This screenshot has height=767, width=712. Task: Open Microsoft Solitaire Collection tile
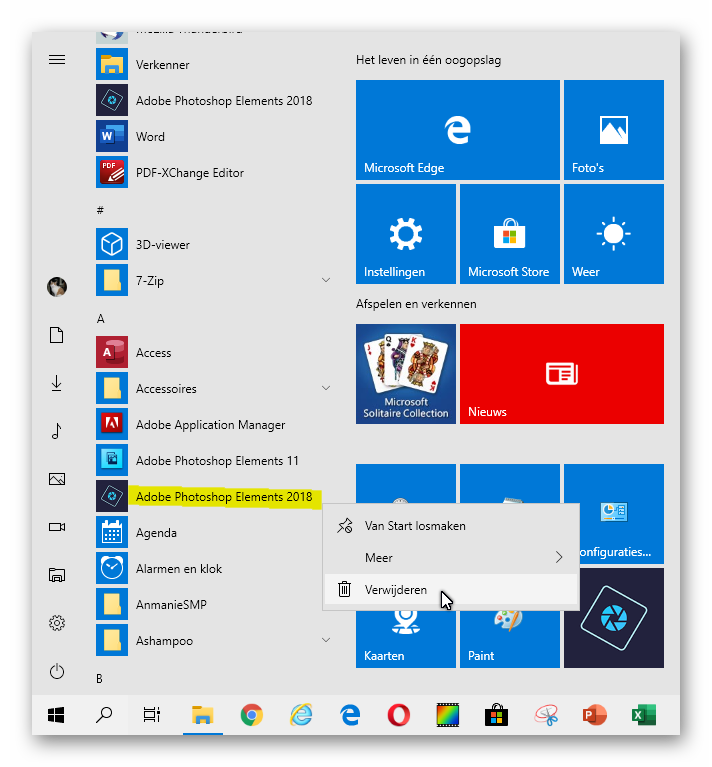[405, 374]
